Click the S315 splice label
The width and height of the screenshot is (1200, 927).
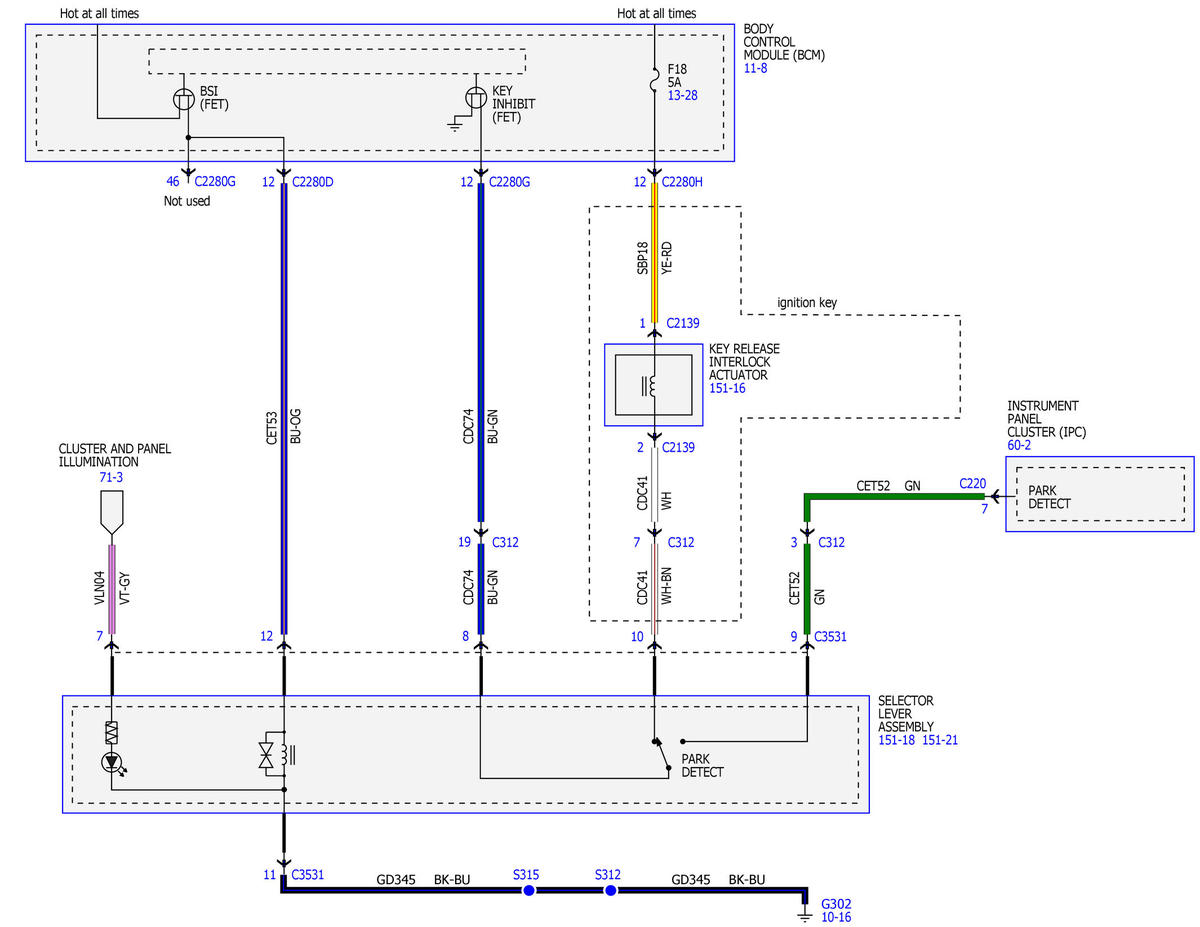pos(527,875)
